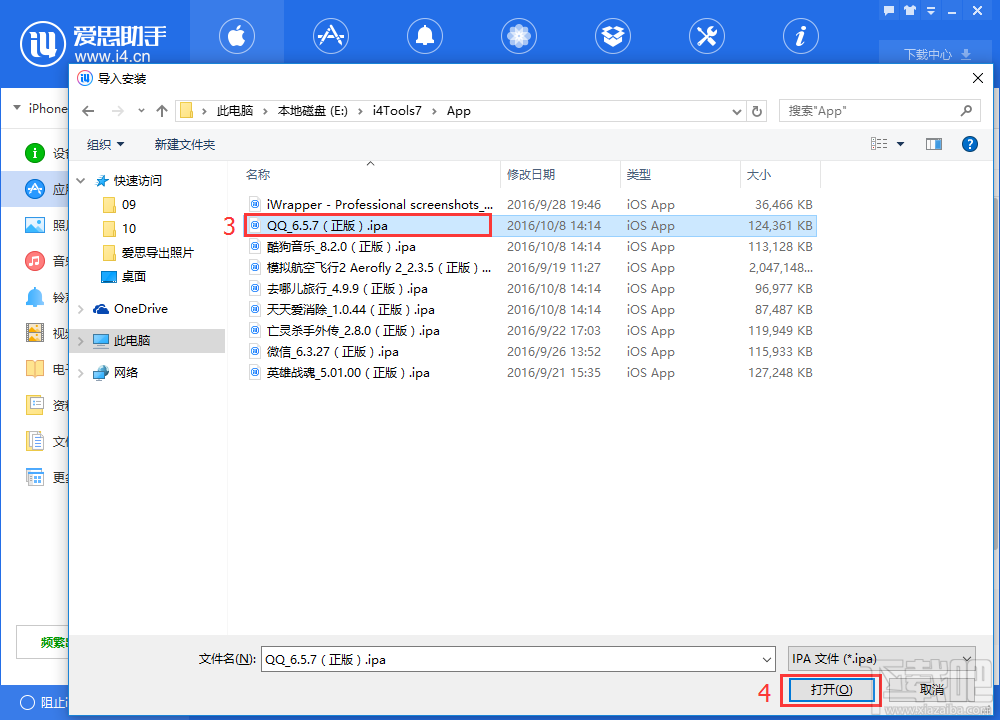The height and width of the screenshot is (720, 1000).
Task: Go back in the file dialog
Action: [88, 111]
